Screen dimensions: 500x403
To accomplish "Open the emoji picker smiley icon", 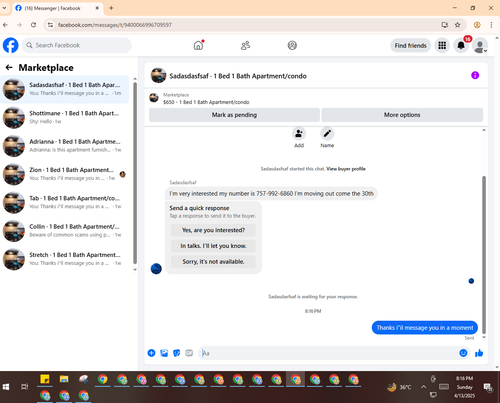I will (463, 353).
